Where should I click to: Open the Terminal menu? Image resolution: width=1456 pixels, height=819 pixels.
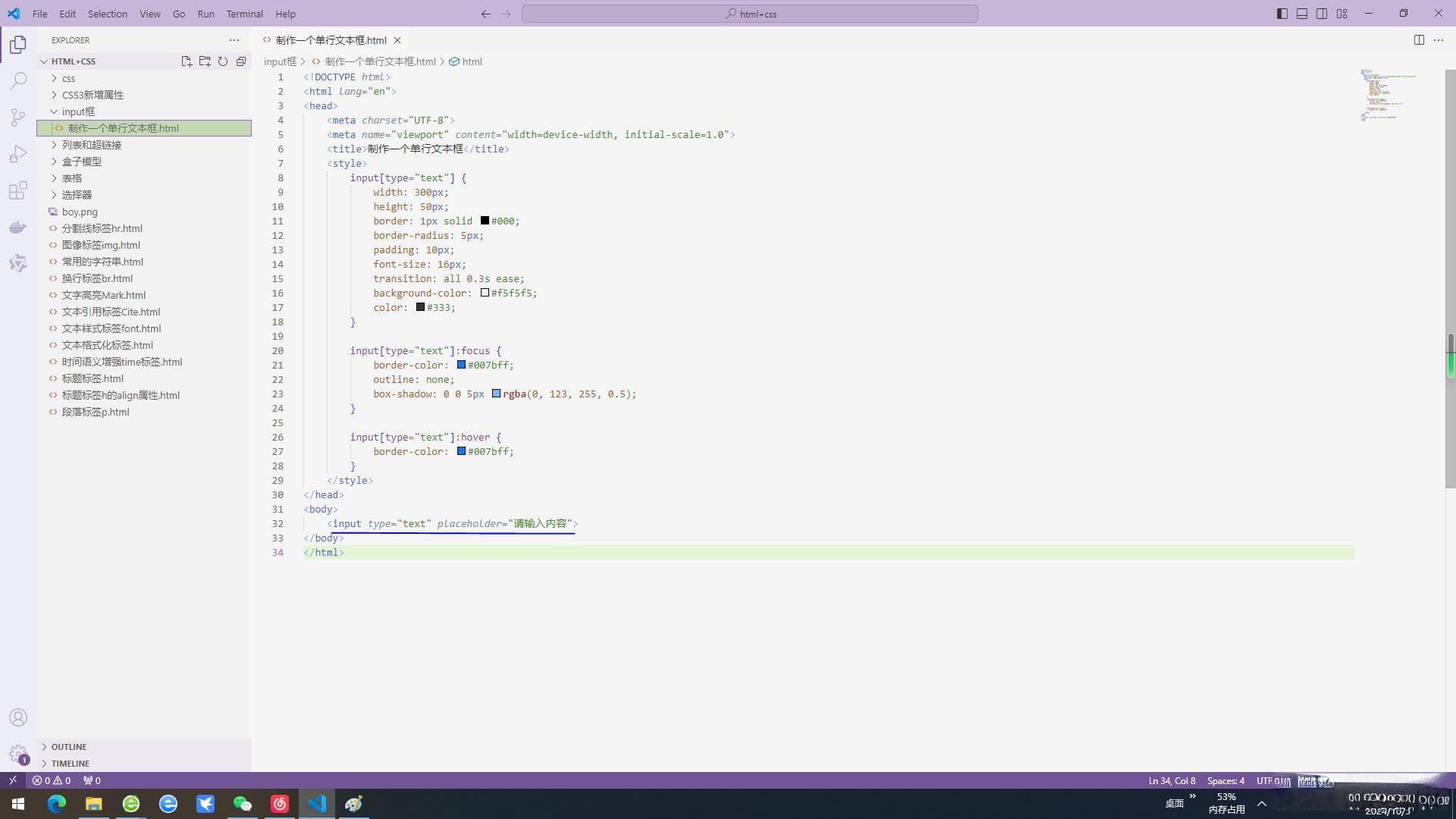click(244, 14)
